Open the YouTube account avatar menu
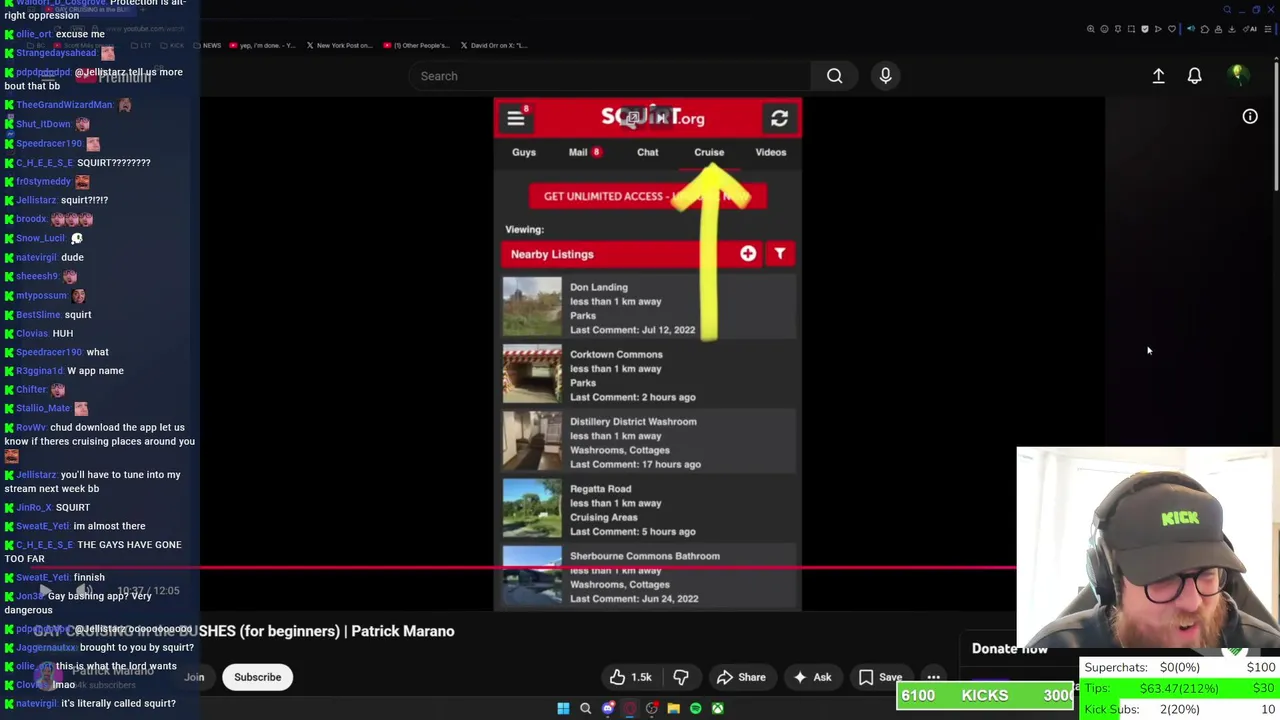Screen dimensions: 1280x720 pos(1237,76)
